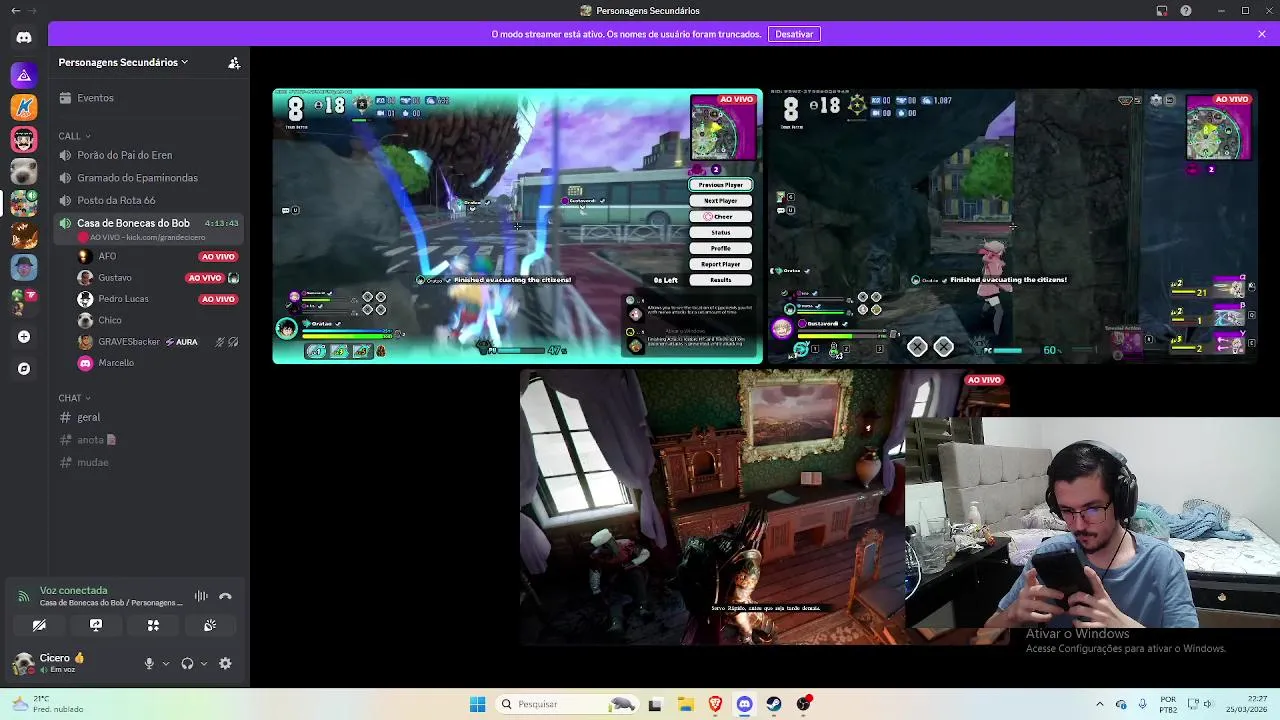The width and height of the screenshot is (1280, 720).
Task: Open Discord taskbar icon
Action: 744,704
